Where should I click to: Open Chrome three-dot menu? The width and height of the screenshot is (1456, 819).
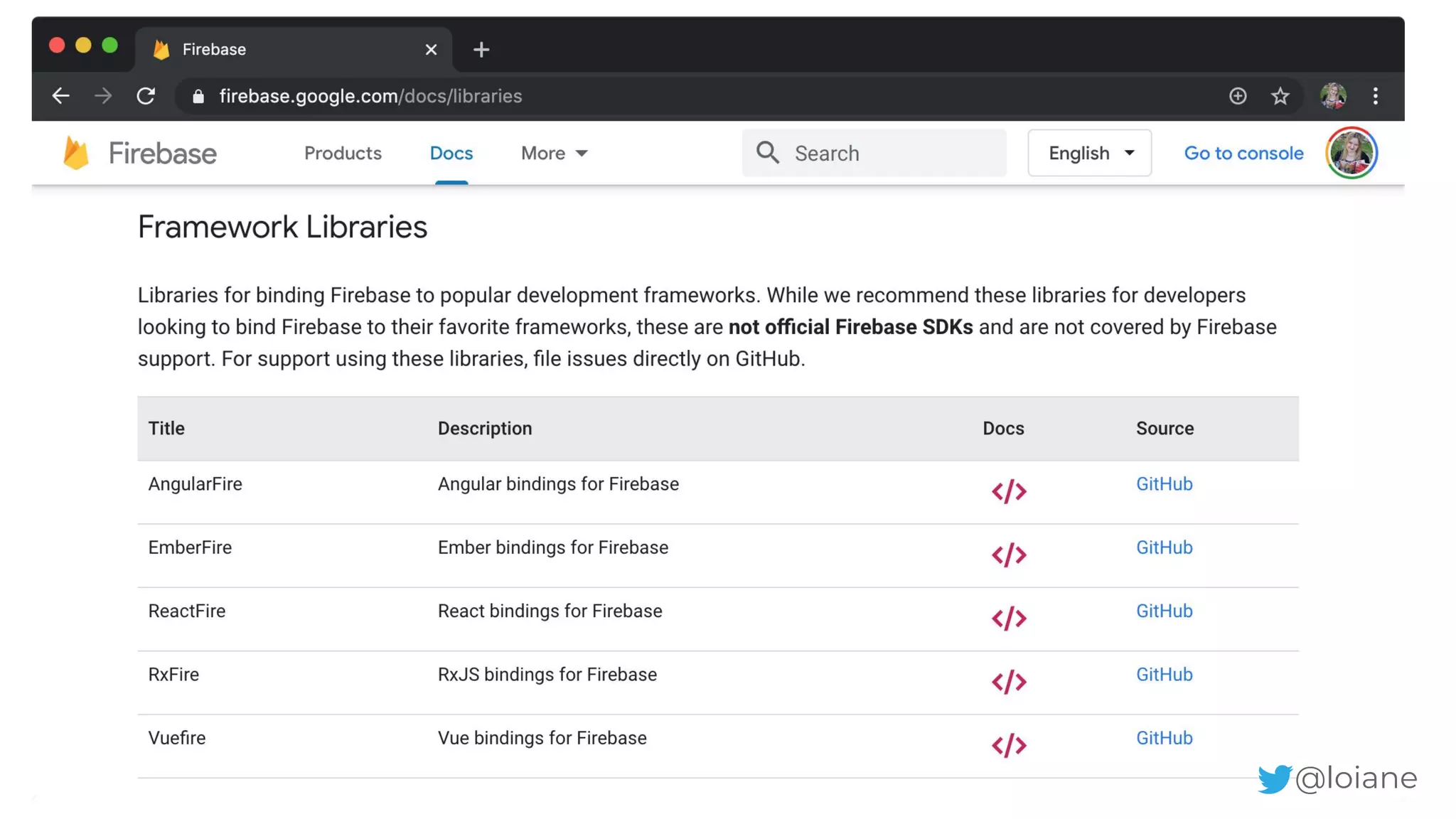(x=1375, y=96)
